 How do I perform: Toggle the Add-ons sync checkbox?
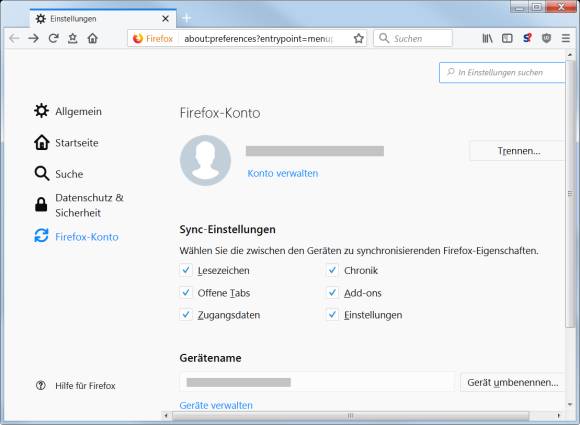coord(332,293)
